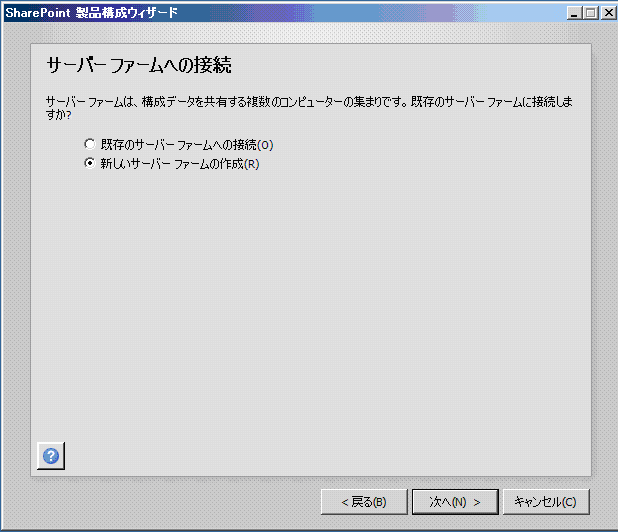The height and width of the screenshot is (532, 618).
Task: Select 既存のサーバー ファームへの接続 radio button
Action: pos(90,144)
